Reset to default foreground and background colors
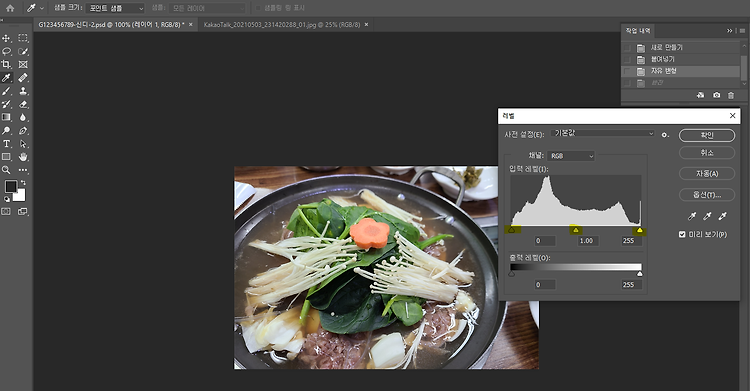750x391 pixels. coord(7,199)
